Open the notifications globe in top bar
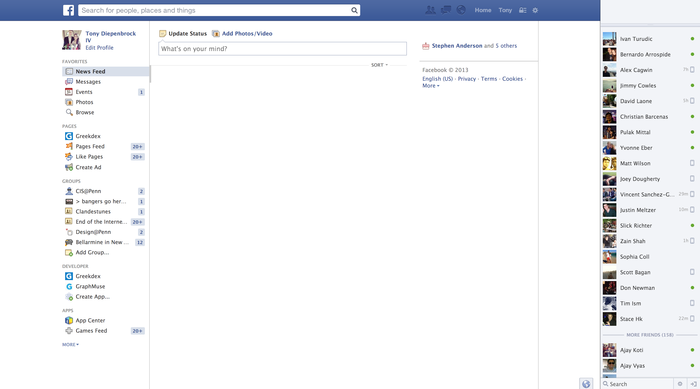 [x=461, y=10]
